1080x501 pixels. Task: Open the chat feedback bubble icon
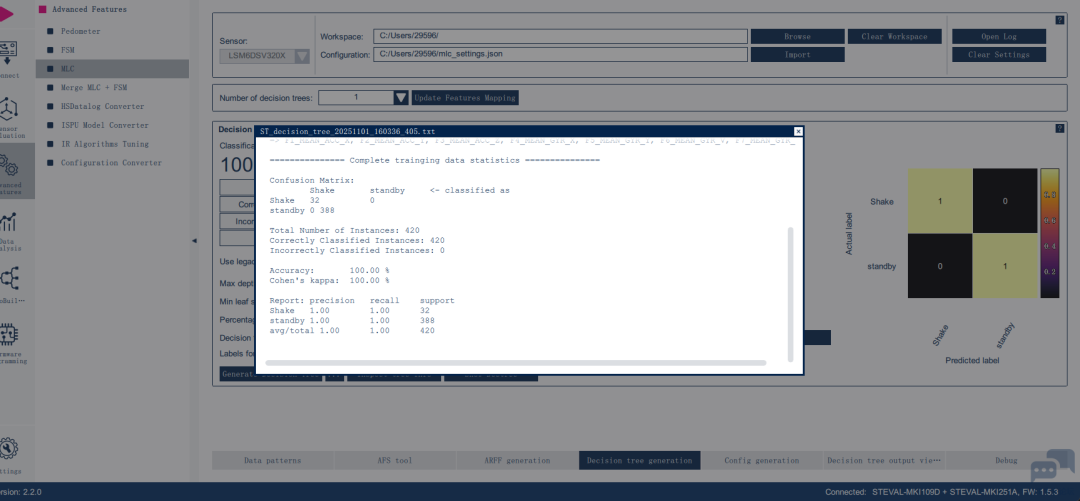[x=1052, y=465]
